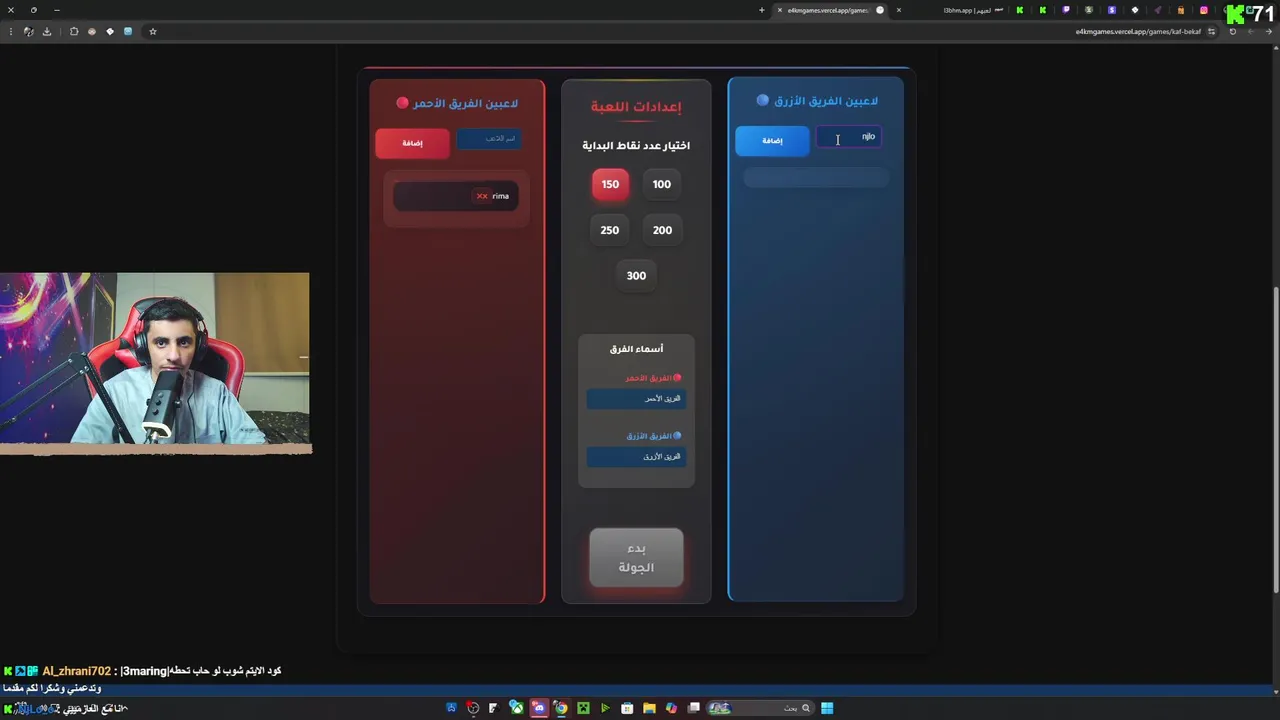Open Discord from the taskbar
Viewport: 1280px width, 720px height.
539,708
